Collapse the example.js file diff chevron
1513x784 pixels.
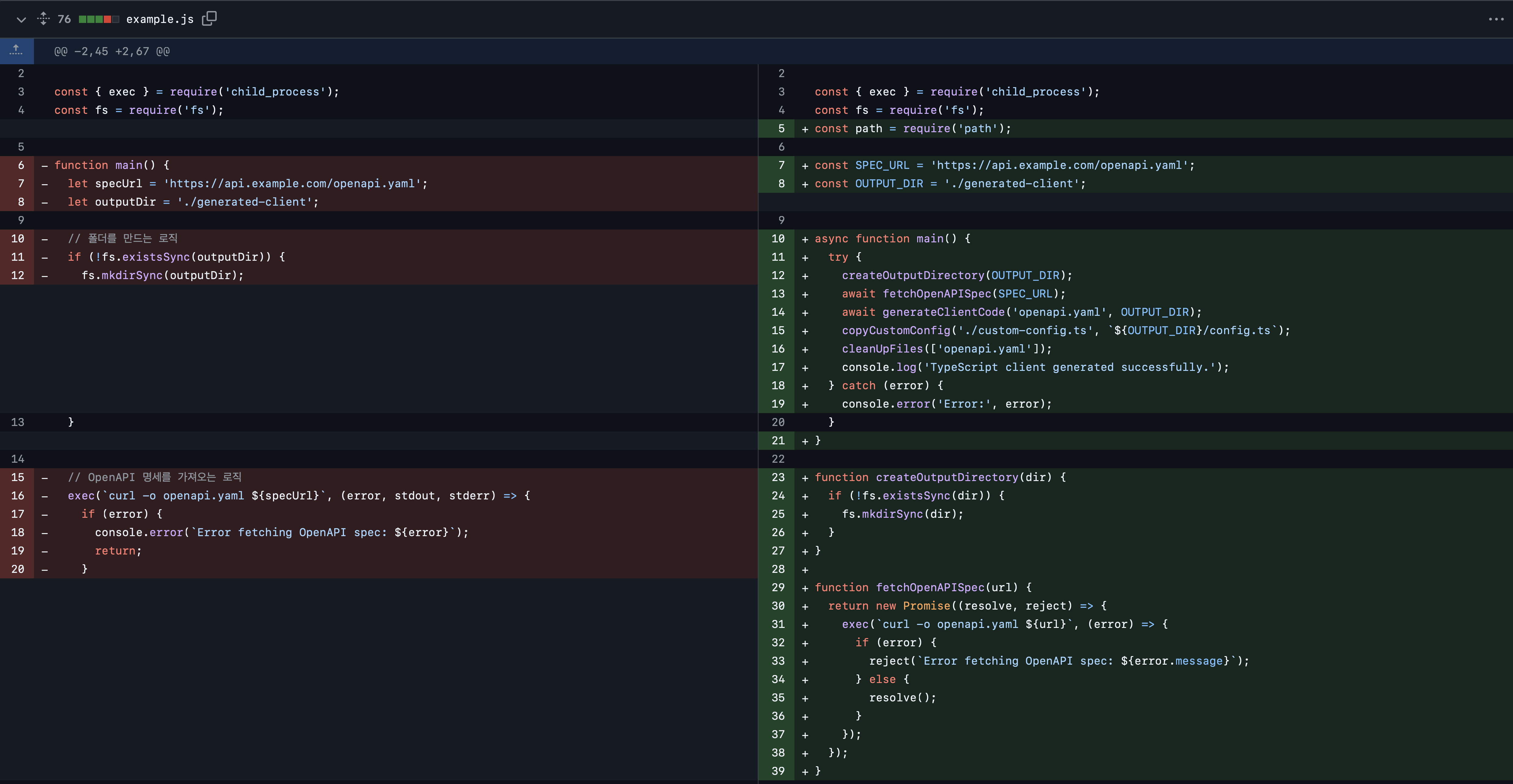click(x=21, y=19)
